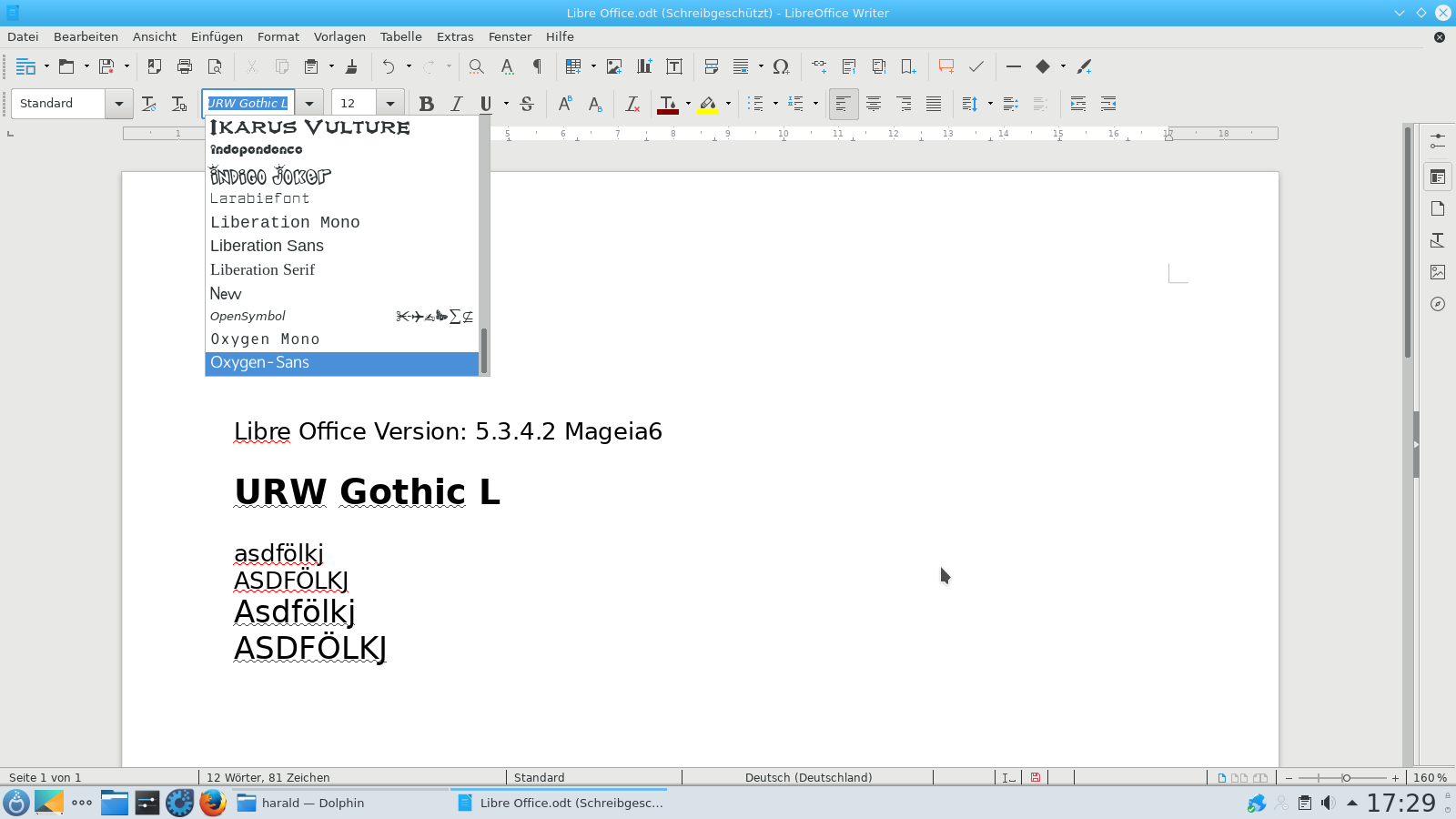This screenshot has height=819, width=1456.
Task: Open the sidebar Gallery panel
Action: [x=1438, y=272]
